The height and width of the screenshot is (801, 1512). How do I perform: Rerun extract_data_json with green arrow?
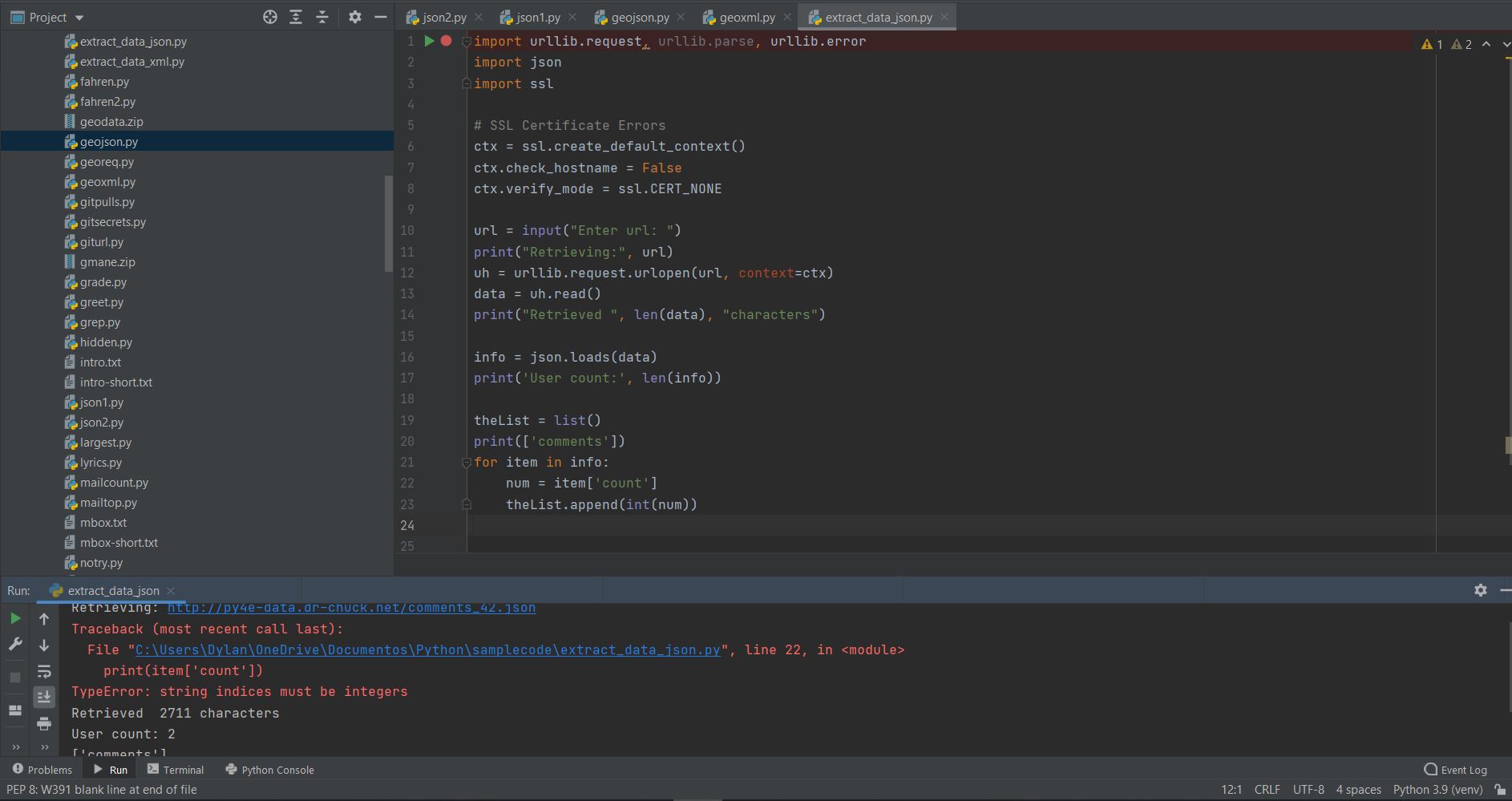tap(15, 618)
